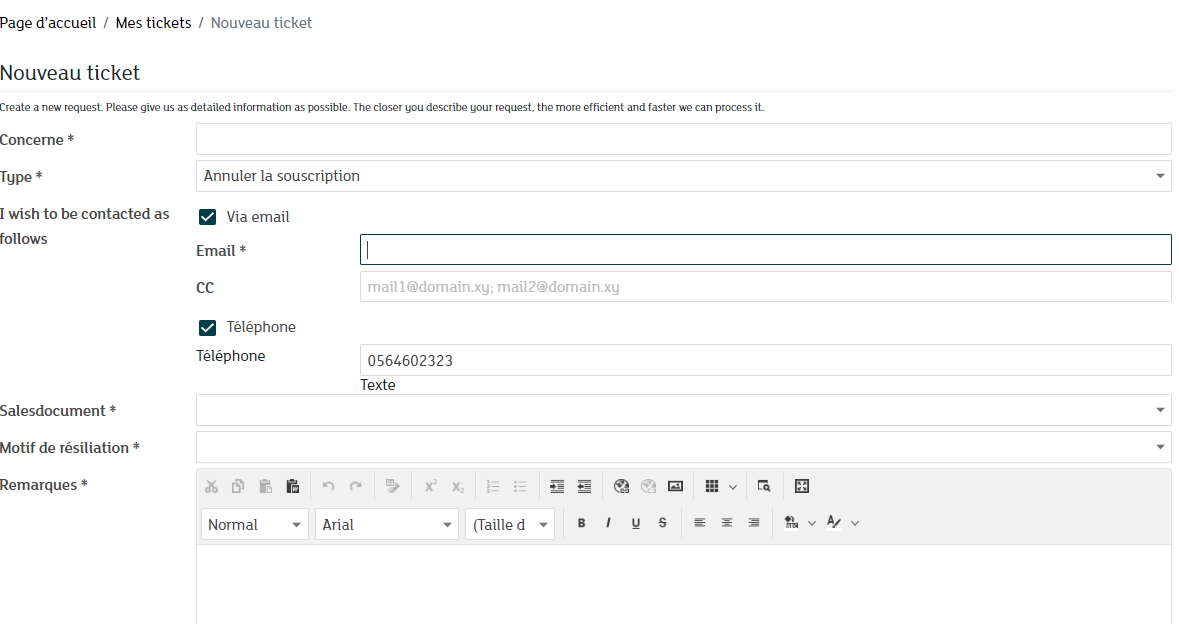Go to Page d'accueil breadcrumb link
Screen dimensions: 1179x624
pos(48,23)
